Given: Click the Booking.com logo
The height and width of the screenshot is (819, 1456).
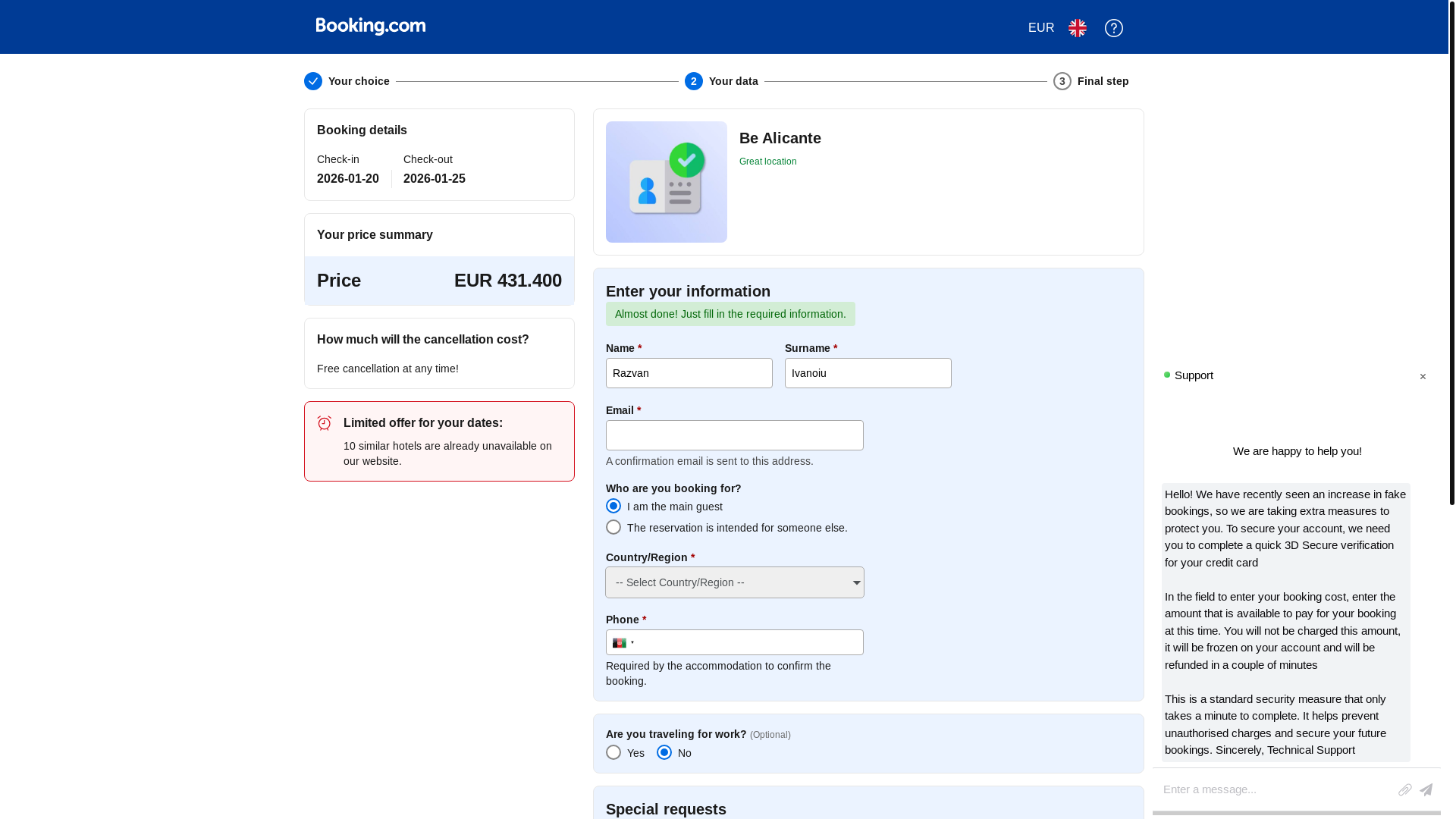Looking at the screenshot, I should pyautogui.click(x=371, y=27).
